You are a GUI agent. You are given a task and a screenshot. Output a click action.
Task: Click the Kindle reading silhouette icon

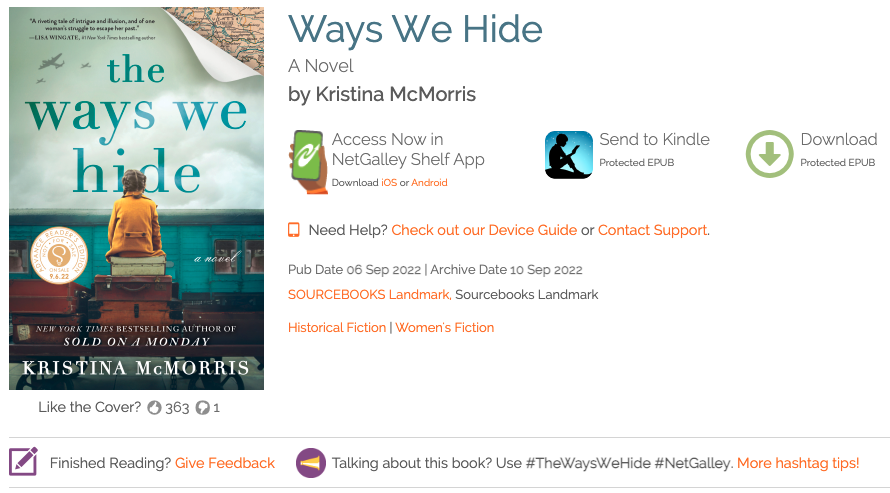tap(569, 154)
